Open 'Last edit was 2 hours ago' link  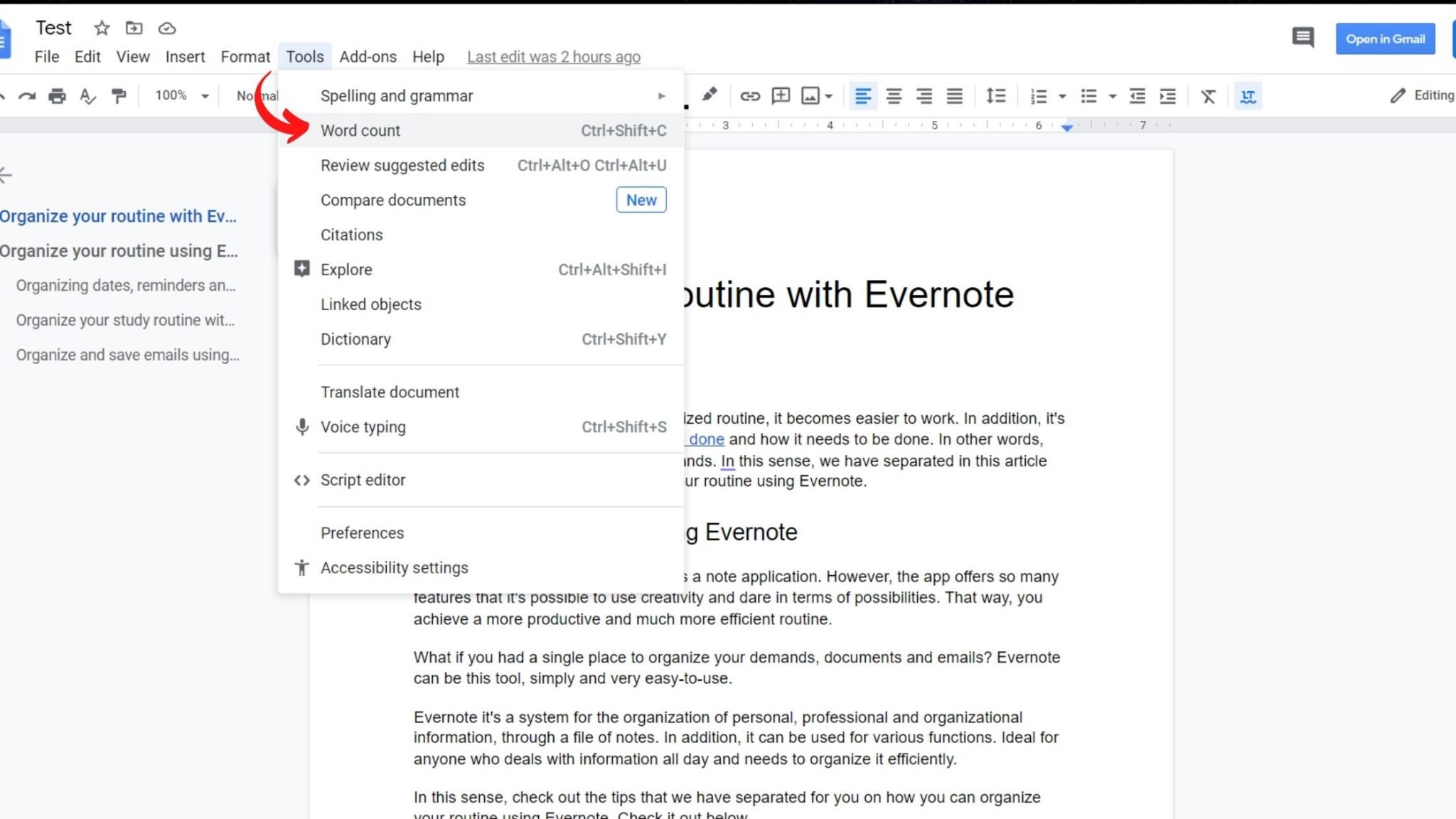coord(554,57)
